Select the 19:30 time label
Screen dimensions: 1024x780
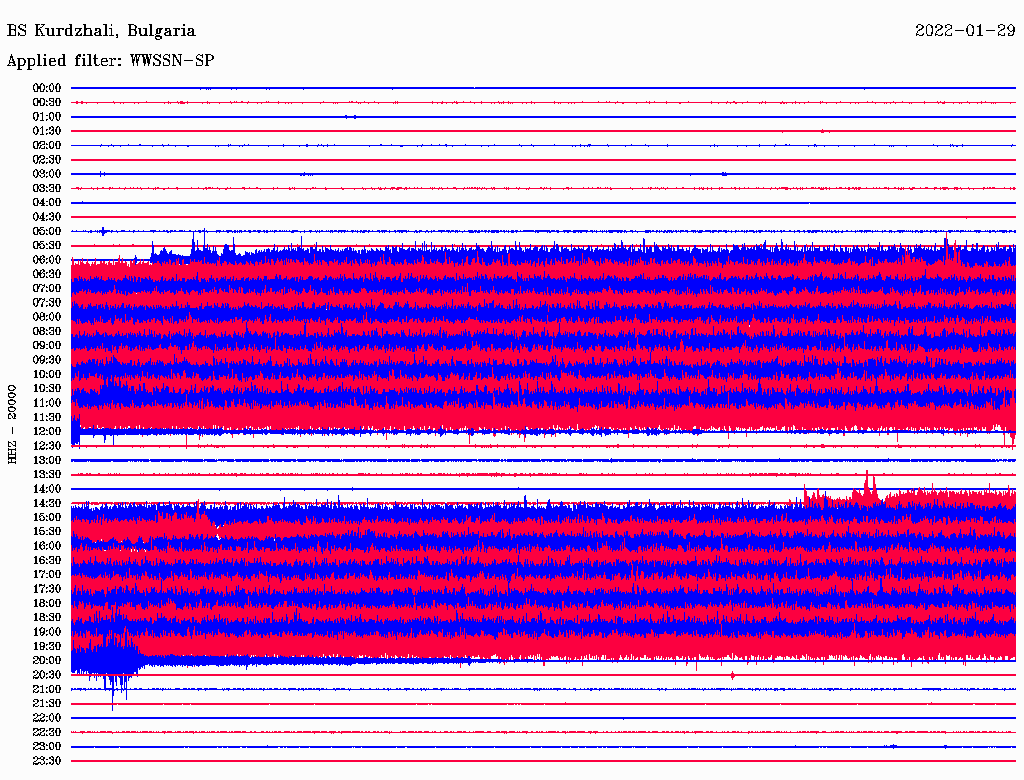pyautogui.click(x=47, y=646)
